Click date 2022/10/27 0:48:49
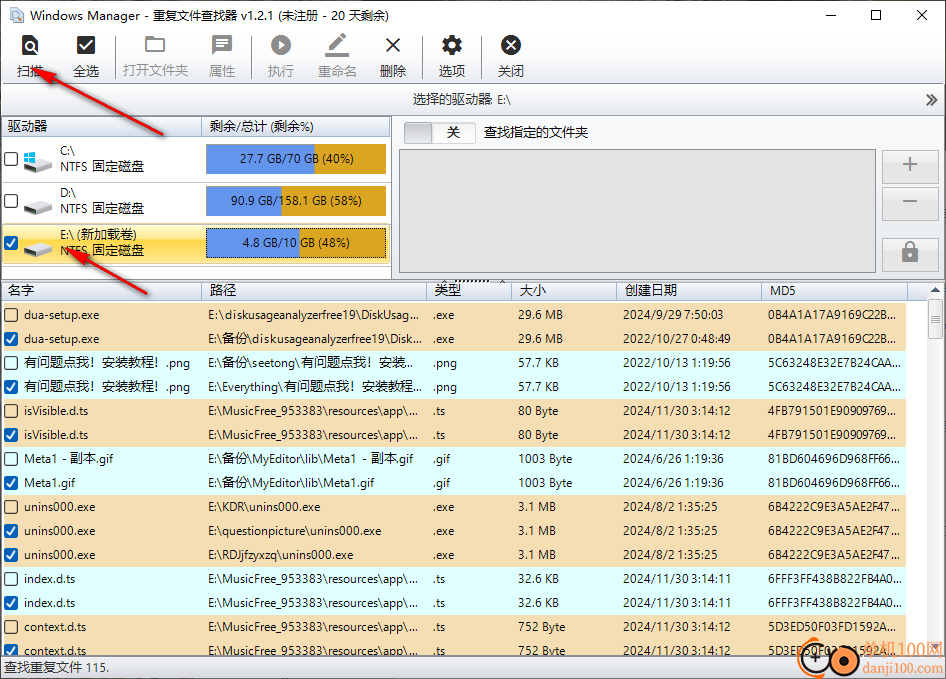This screenshot has height=679, width=946. point(676,339)
